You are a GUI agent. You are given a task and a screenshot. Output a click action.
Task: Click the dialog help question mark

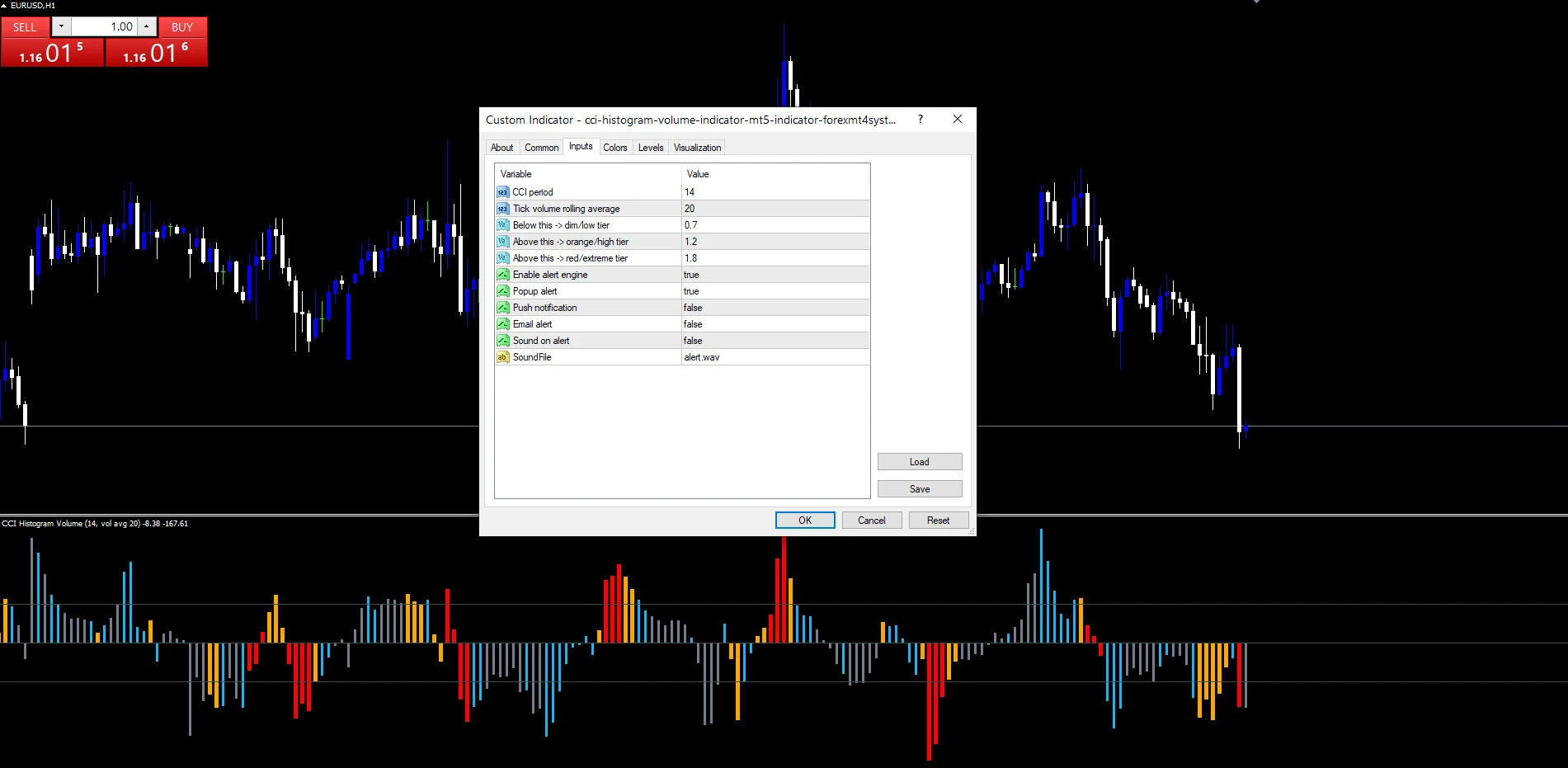[x=921, y=120]
